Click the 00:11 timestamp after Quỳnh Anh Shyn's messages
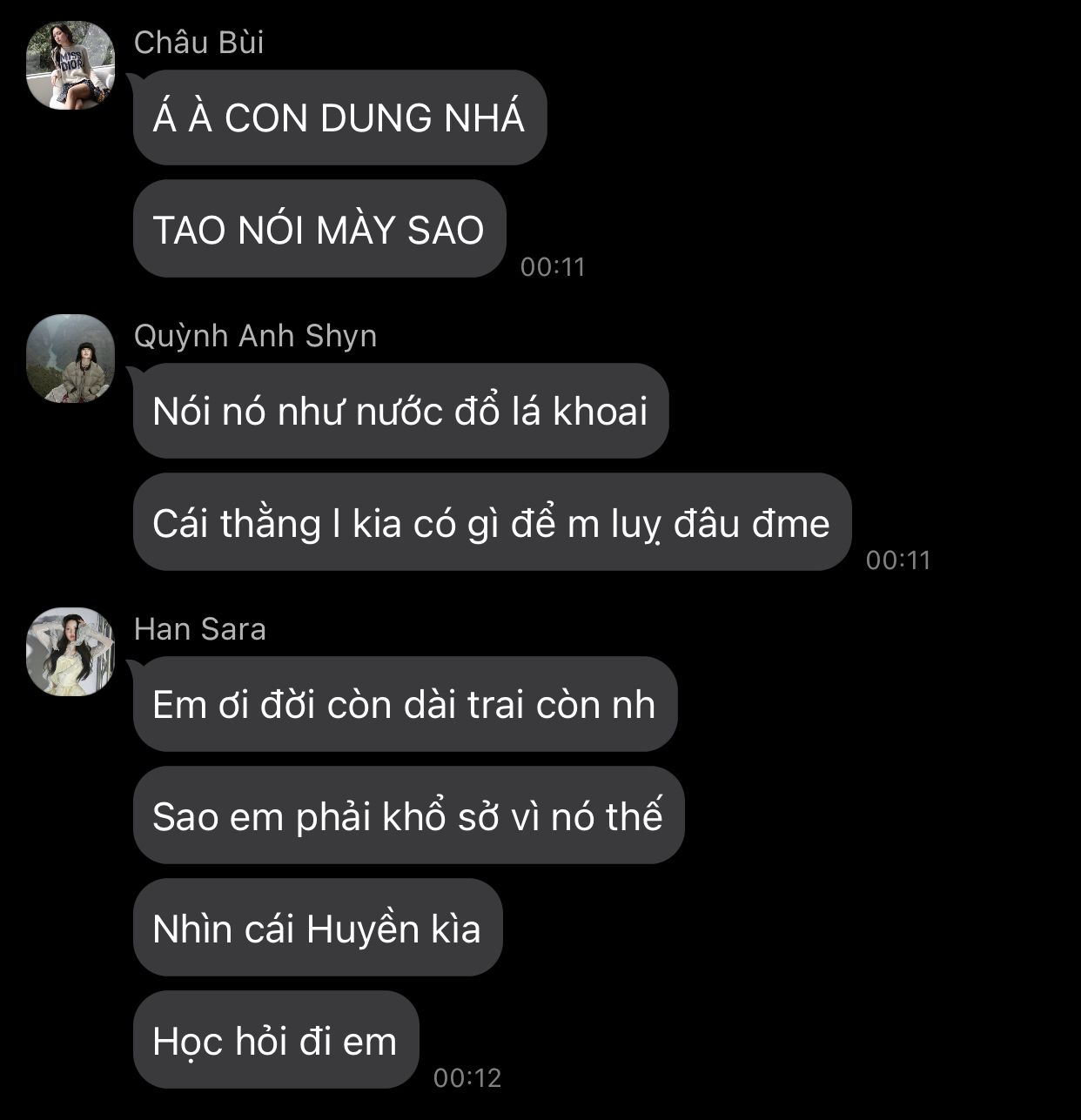1081x1120 pixels. coord(898,560)
